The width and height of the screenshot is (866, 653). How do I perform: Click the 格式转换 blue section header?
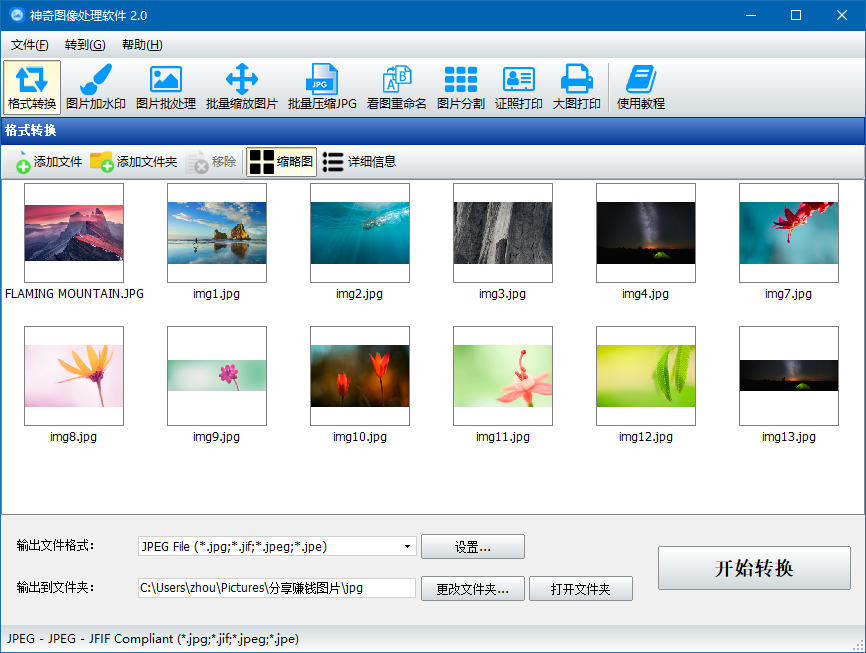click(433, 130)
